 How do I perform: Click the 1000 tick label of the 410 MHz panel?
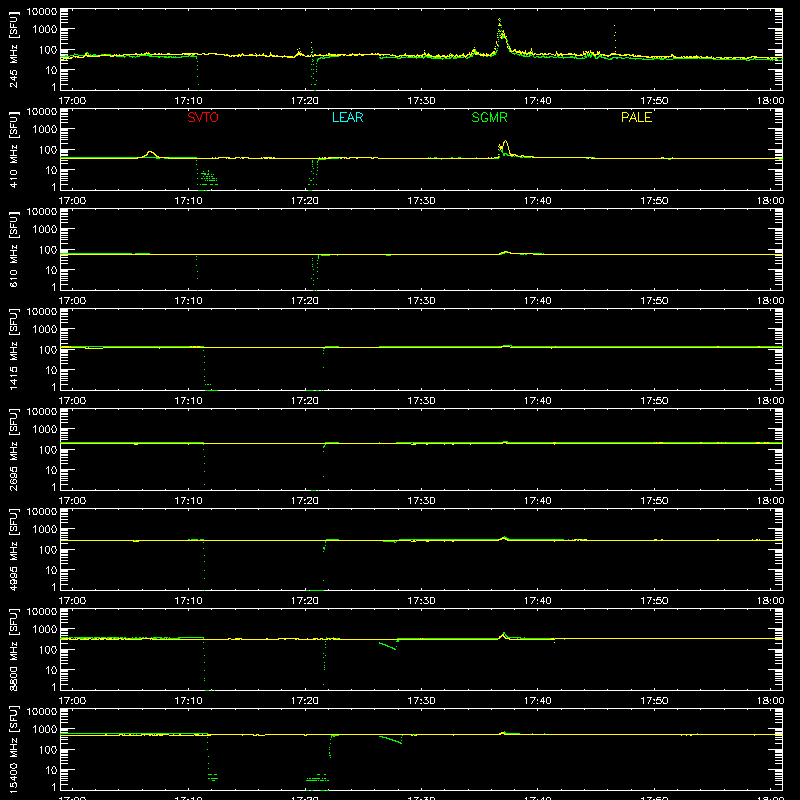tap(45, 129)
